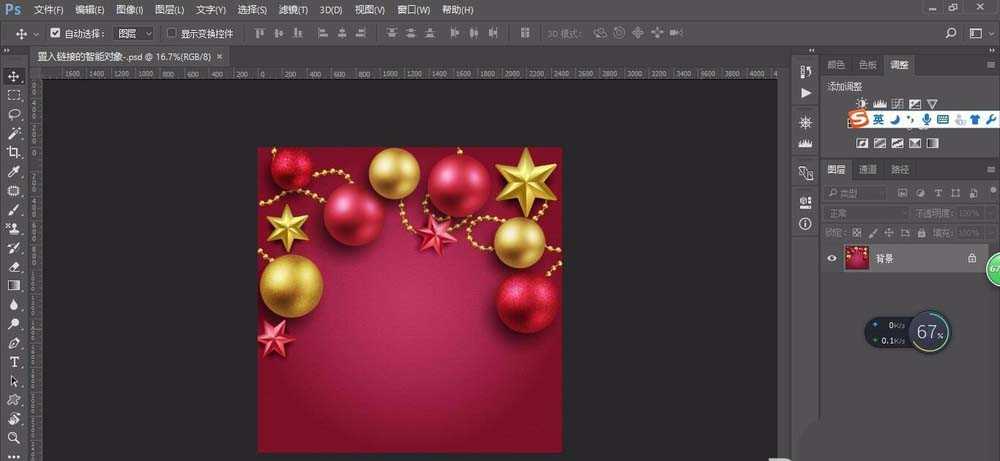Activate the Horizontal Type tool
The image size is (1000, 461).
pyautogui.click(x=14, y=362)
